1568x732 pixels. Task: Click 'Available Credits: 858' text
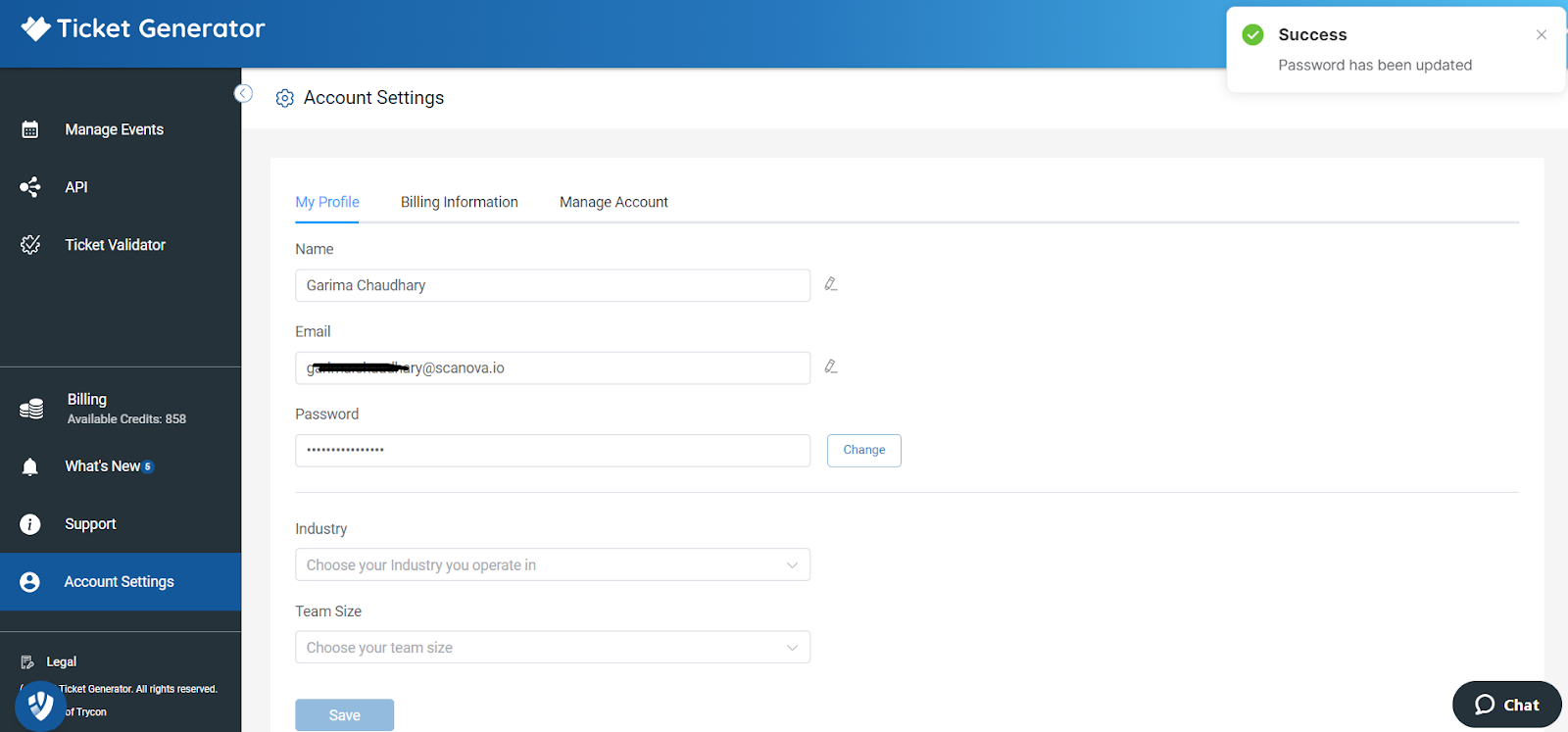(x=126, y=419)
